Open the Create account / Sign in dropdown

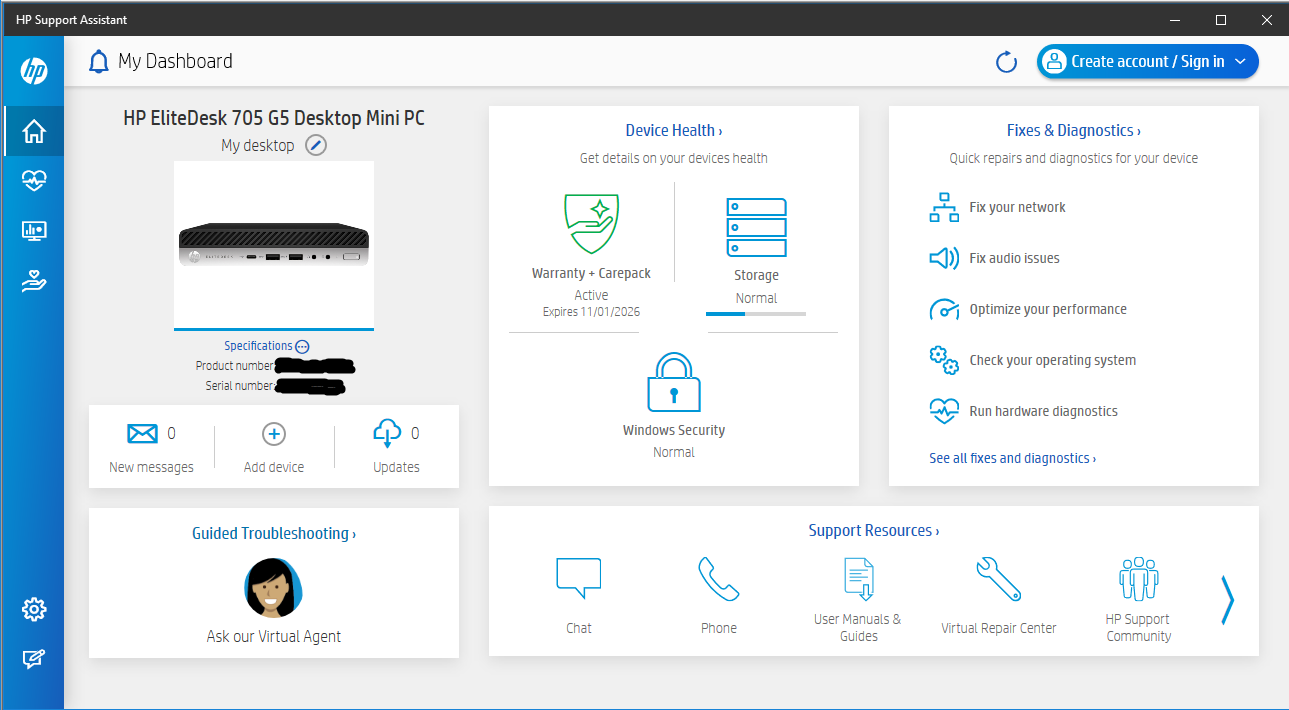(1146, 61)
